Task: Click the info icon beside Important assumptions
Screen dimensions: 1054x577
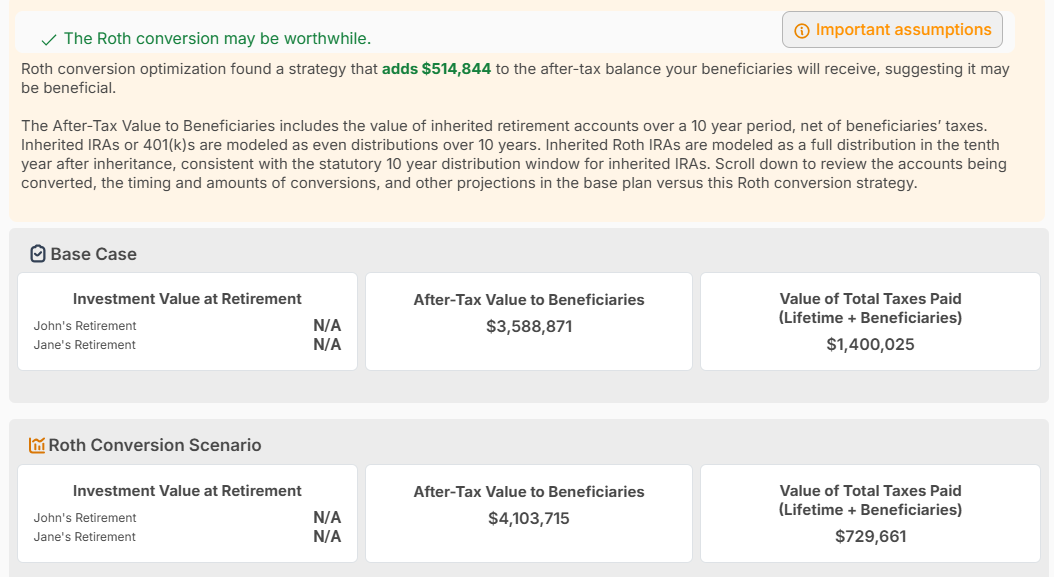Action: pyautogui.click(x=801, y=31)
